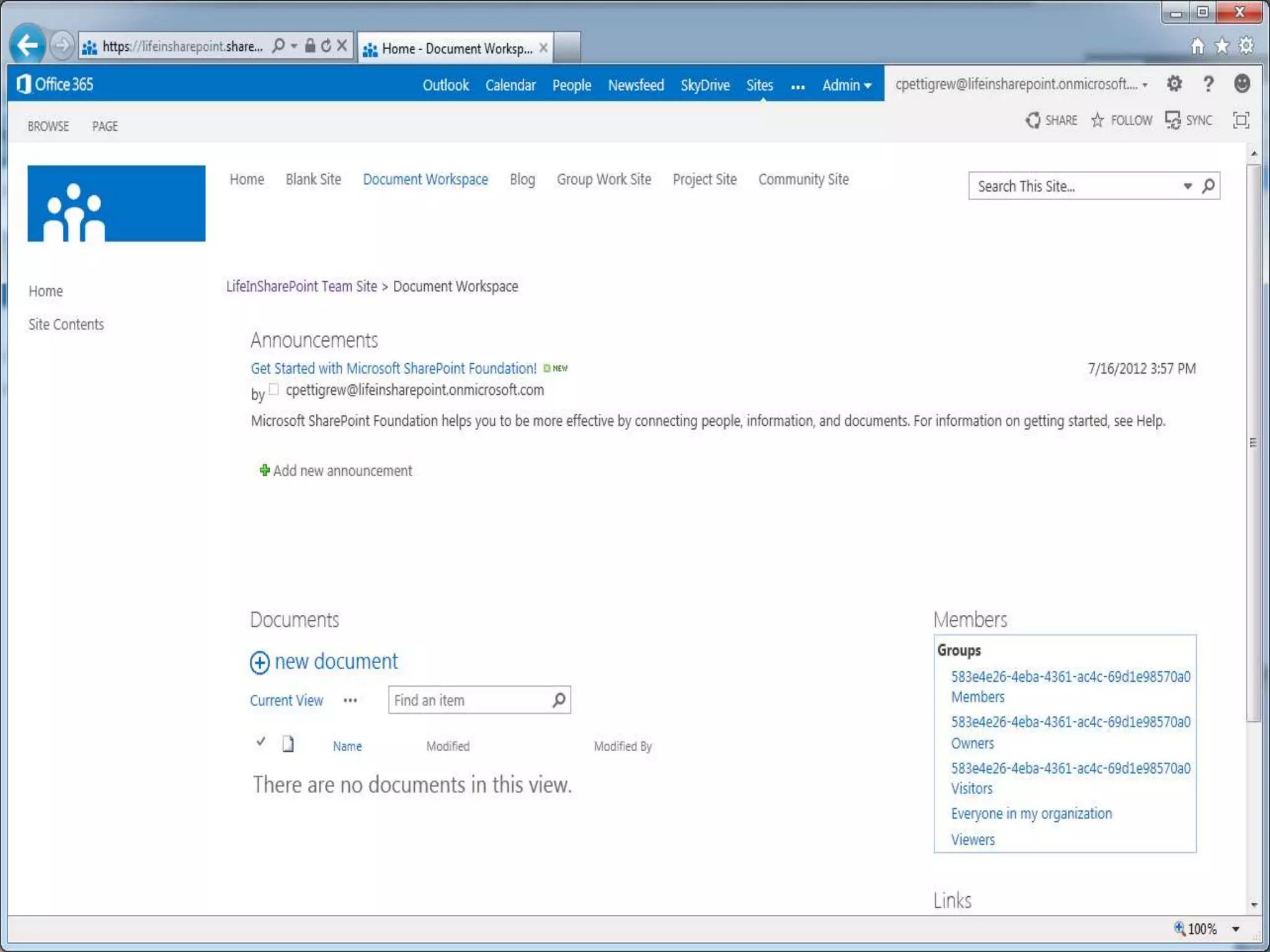1270x952 pixels.
Task: Click the smiley feedback icon
Action: click(1241, 84)
